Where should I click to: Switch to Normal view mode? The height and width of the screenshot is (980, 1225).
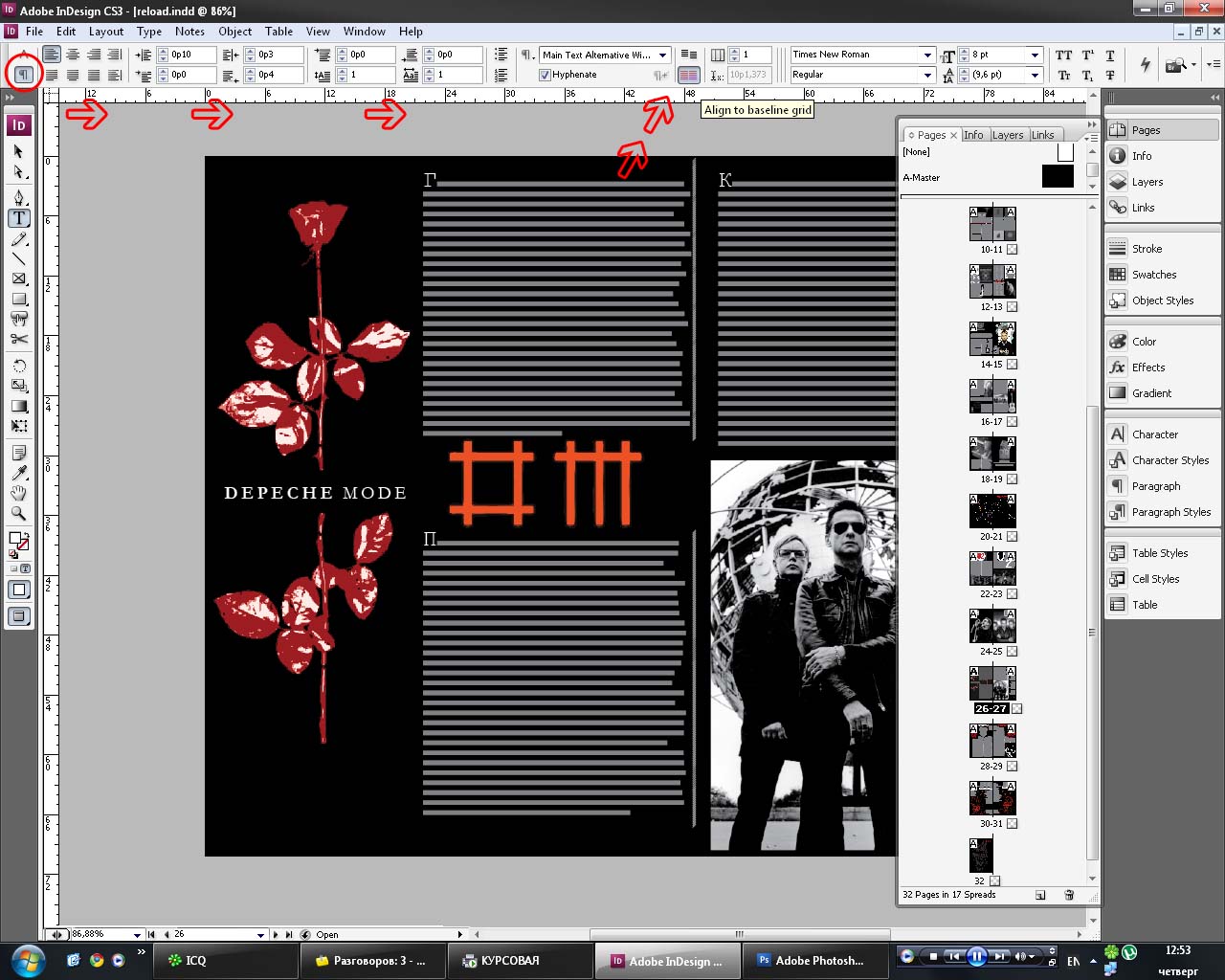coord(19,590)
